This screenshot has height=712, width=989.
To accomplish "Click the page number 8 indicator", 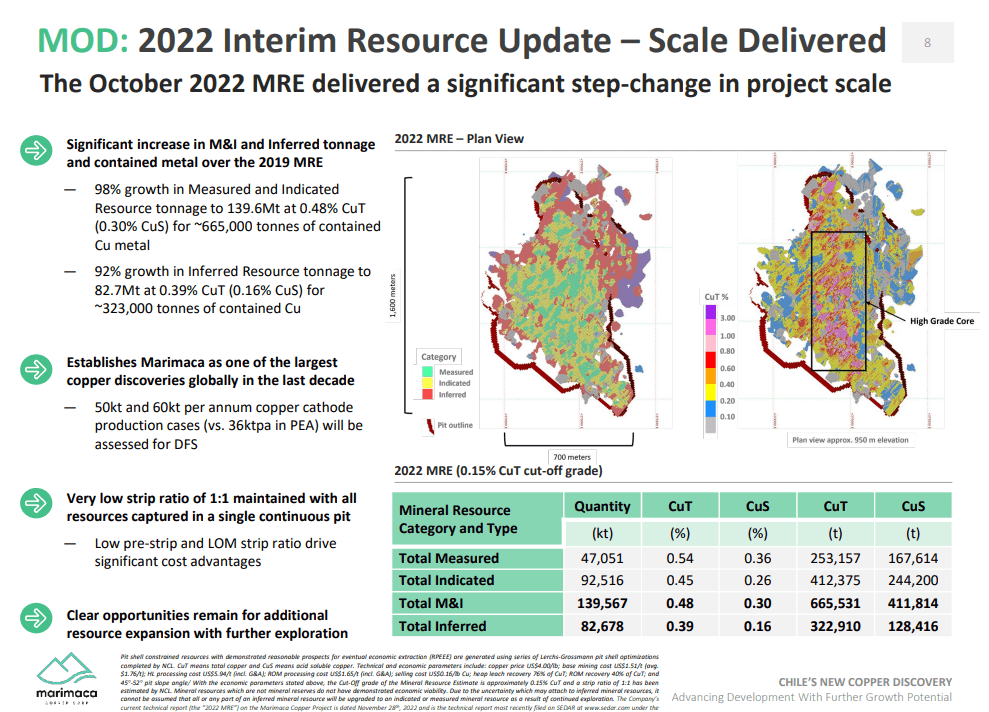I will (x=928, y=43).
